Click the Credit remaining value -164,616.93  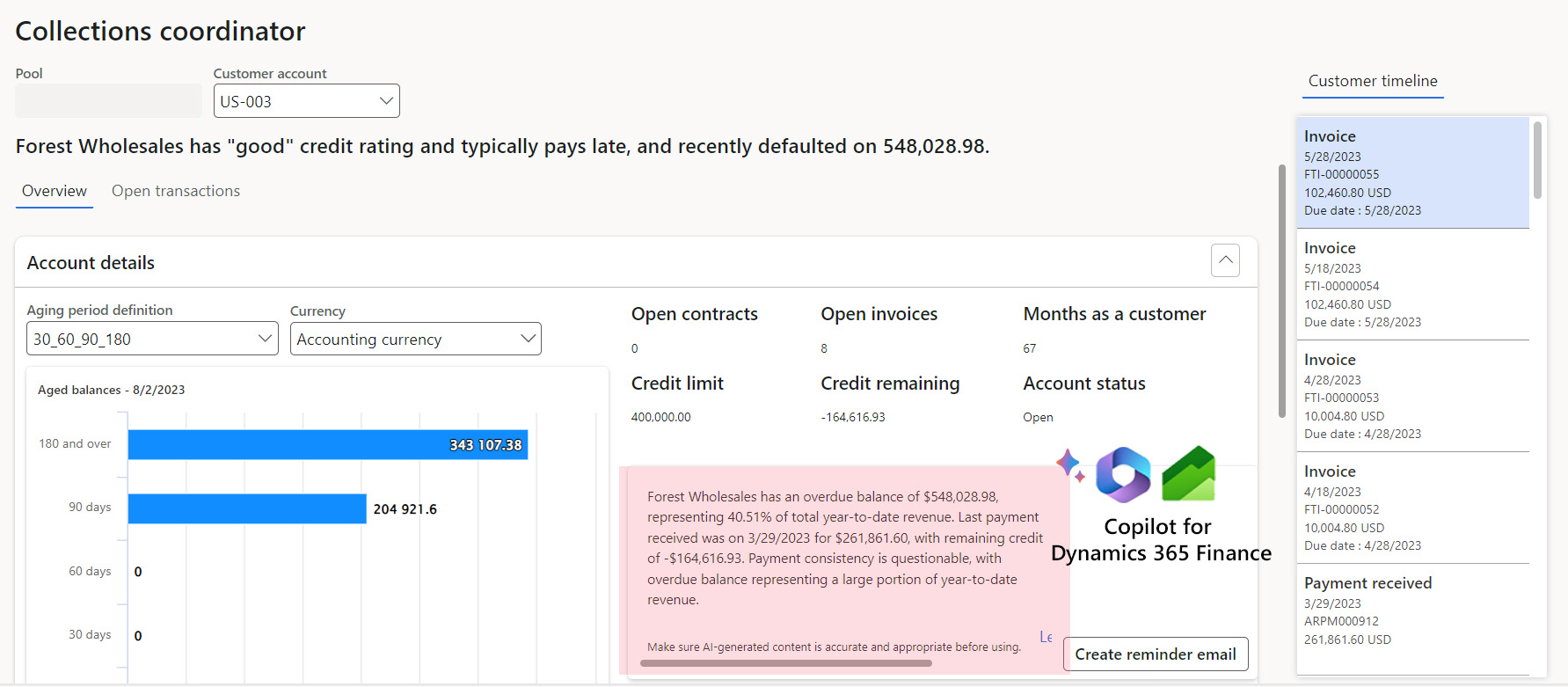point(853,417)
